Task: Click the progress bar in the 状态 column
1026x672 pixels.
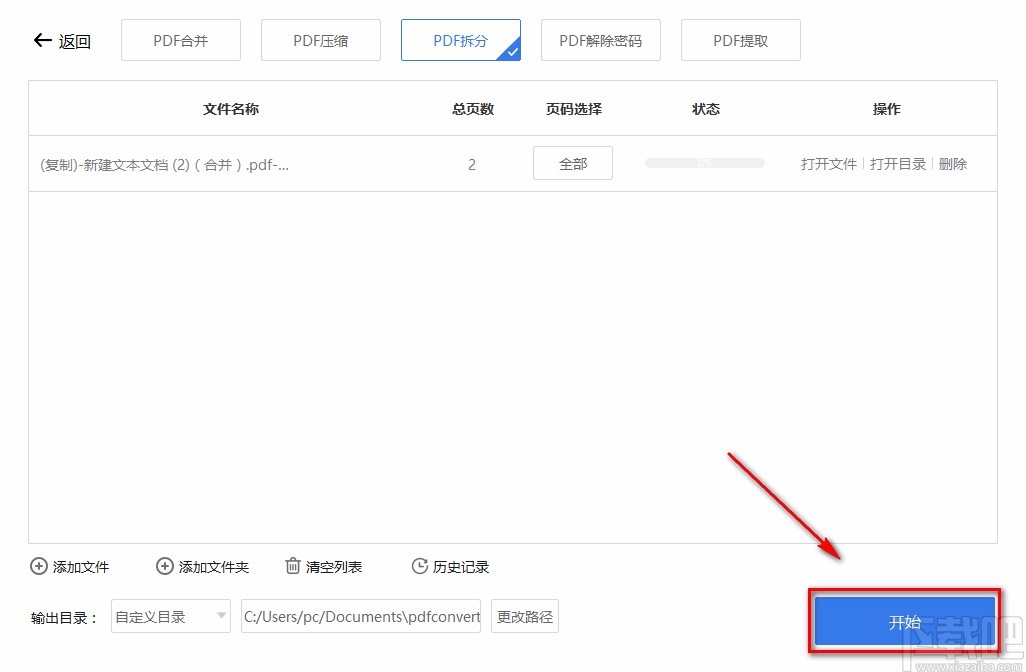Action: 704,162
